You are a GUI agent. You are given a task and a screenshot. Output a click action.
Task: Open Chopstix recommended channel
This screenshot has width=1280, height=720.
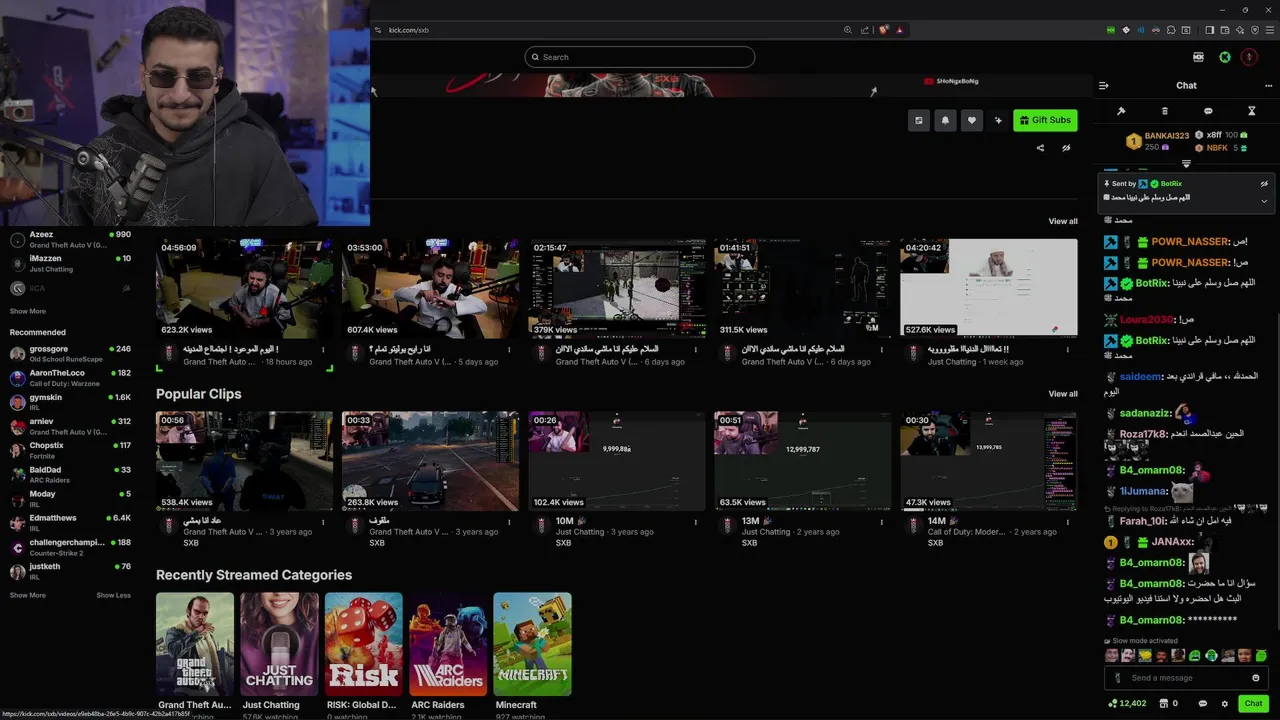point(70,450)
